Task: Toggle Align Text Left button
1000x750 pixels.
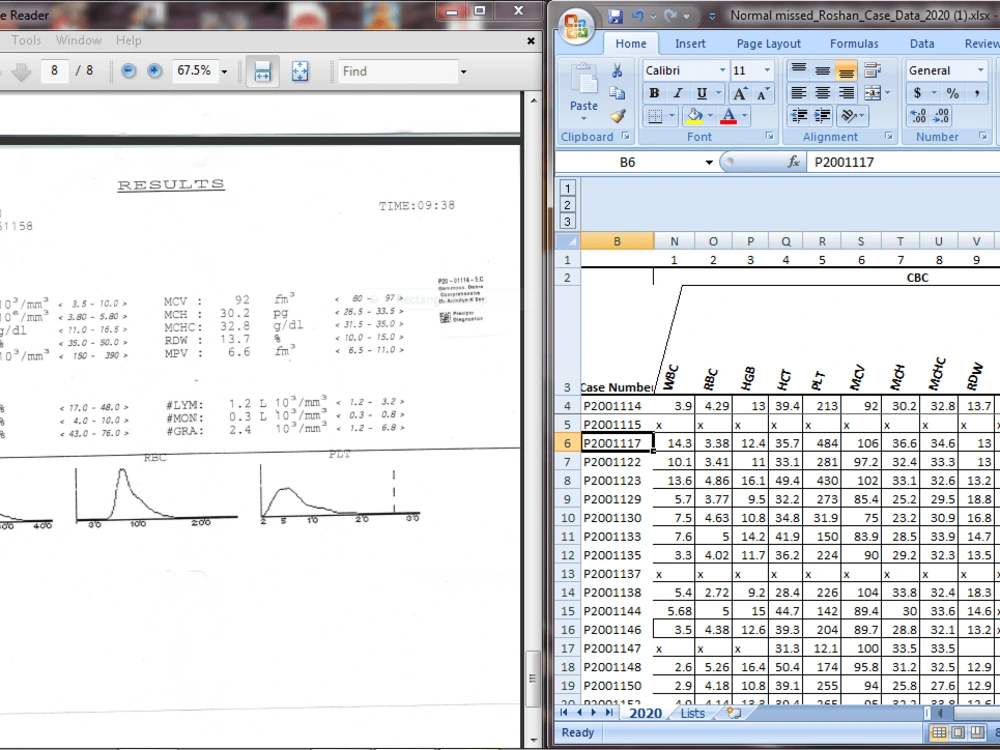Action: [x=798, y=93]
